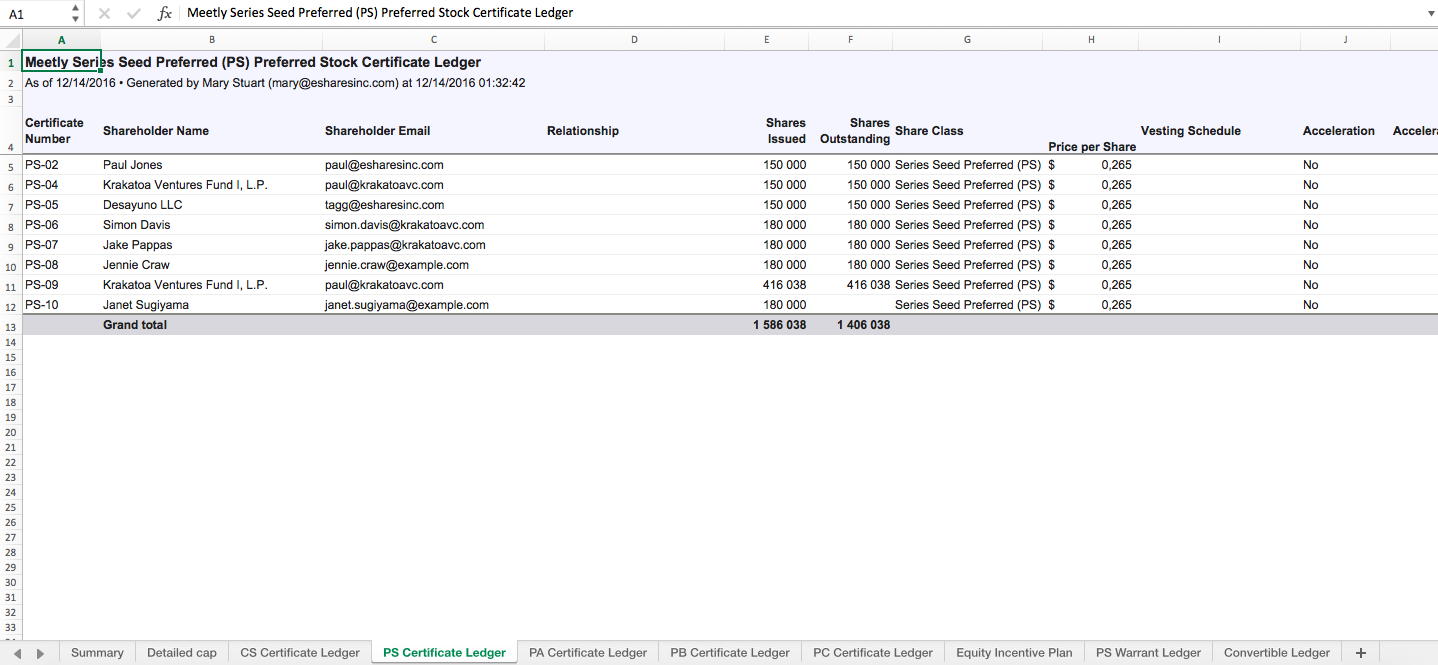Select the Jake Pappas cell

[212, 245]
